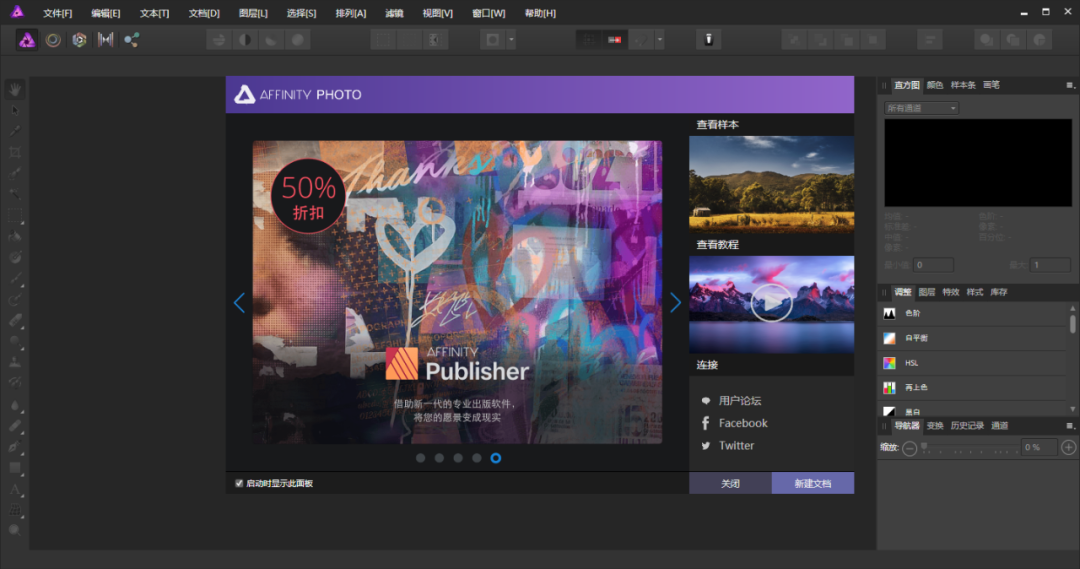Open the File (文件) menu
1080x569 pixels.
[57, 13]
